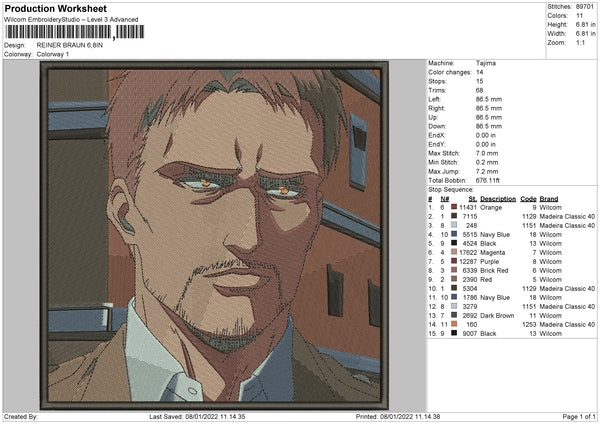Click the Black swatch beside stitch count 4524
The height and width of the screenshot is (424, 600).
point(454,243)
